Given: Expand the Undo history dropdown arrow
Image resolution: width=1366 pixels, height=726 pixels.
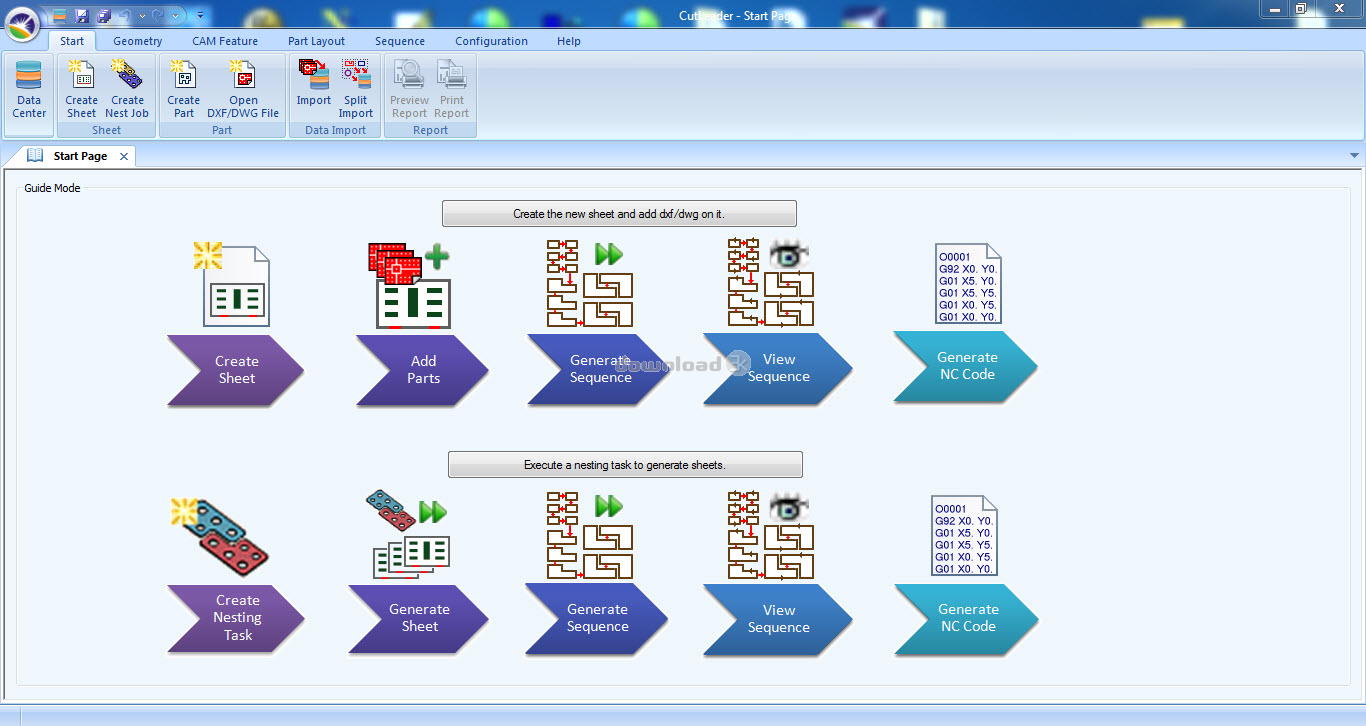Looking at the screenshot, I should (142, 16).
